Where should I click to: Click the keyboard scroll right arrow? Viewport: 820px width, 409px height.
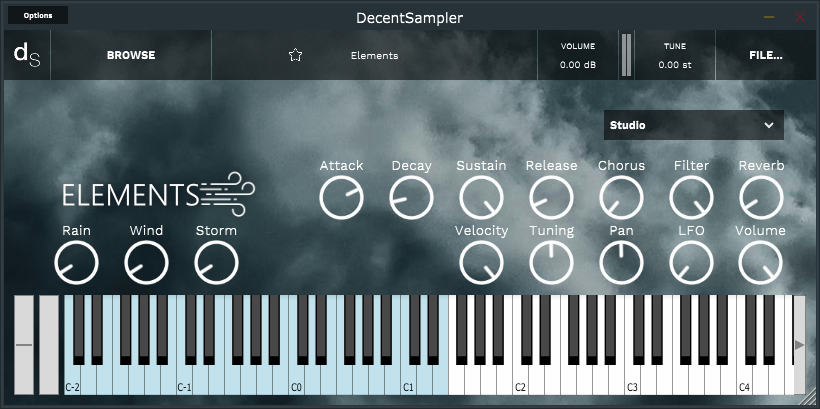[799, 345]
